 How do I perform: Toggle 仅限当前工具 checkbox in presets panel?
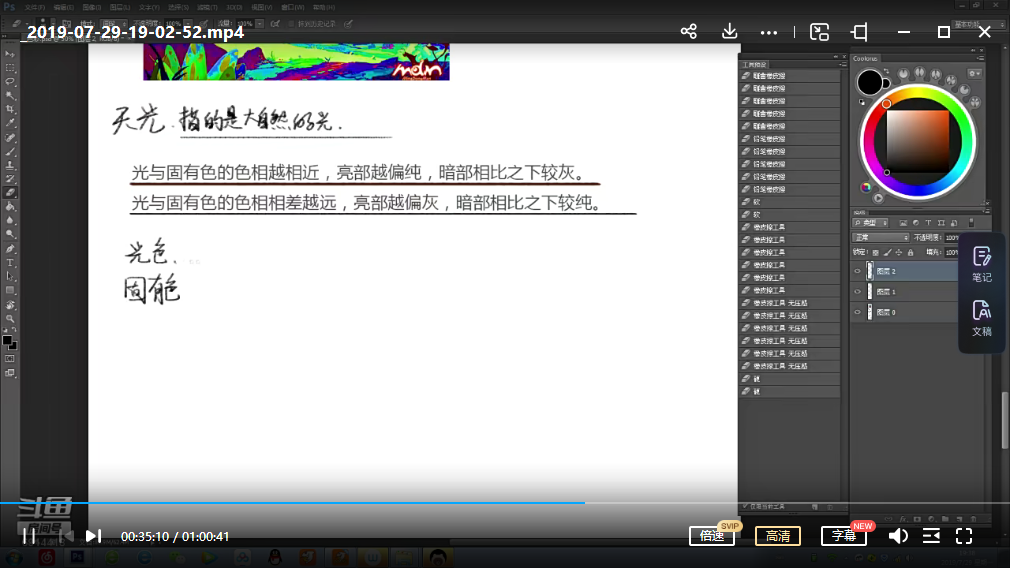pos(745,506)
